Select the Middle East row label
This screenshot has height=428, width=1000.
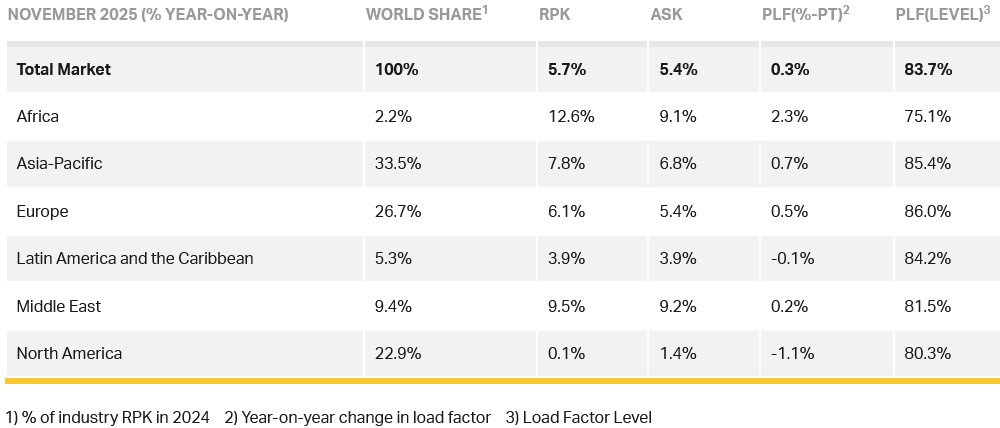tap(59, 306)
